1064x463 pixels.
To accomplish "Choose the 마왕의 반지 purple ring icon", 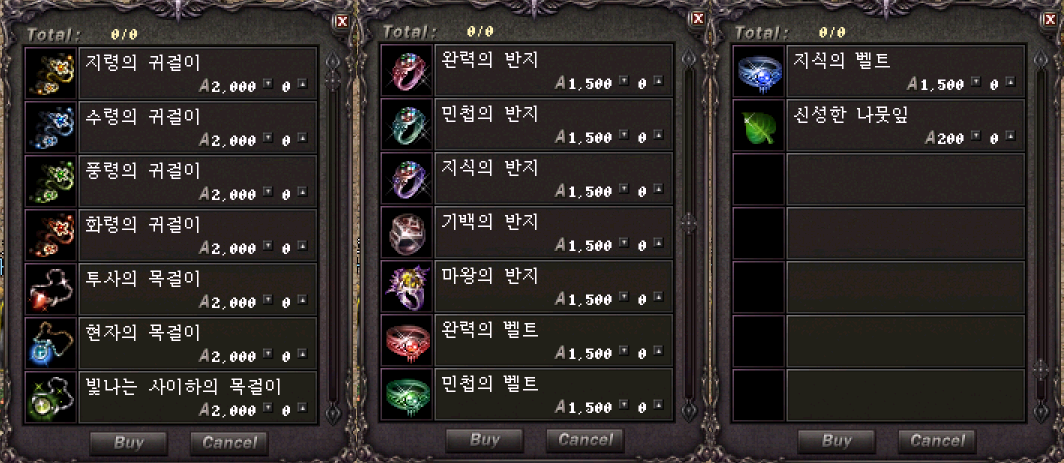I will (406, 286).
